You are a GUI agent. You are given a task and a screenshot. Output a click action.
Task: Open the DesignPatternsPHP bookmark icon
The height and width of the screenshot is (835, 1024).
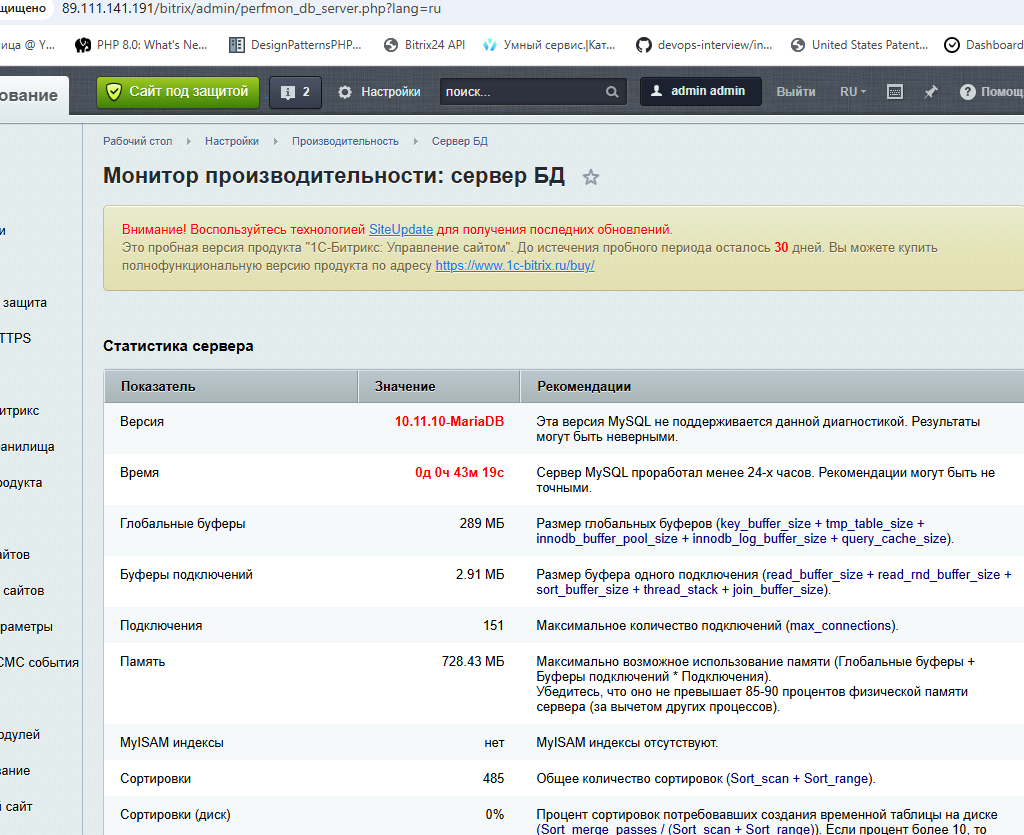point(236,45)
